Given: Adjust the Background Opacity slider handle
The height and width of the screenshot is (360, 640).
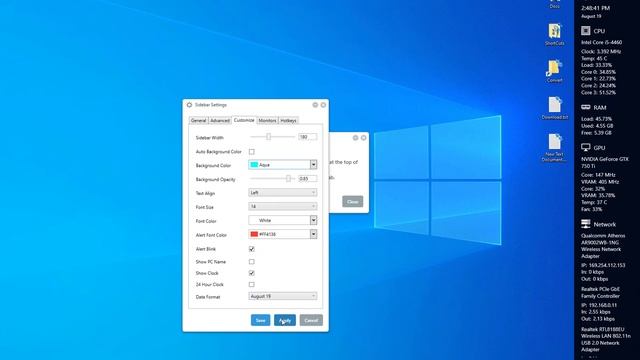Looking at the screenshot, I should click(x=289, y=178).
